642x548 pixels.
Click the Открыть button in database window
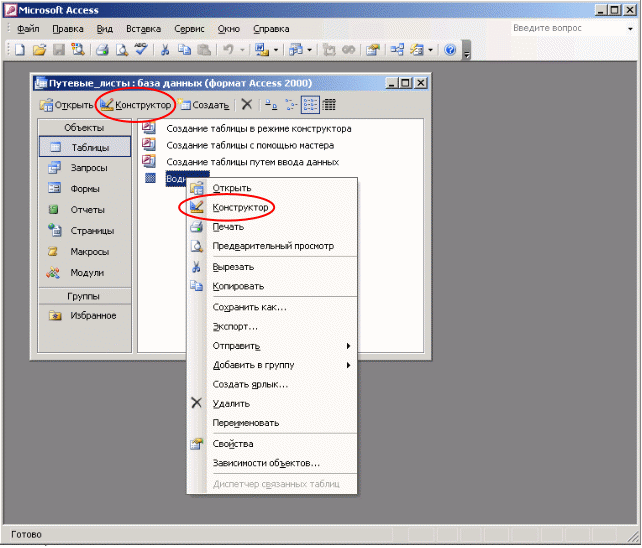coord(66,105)
